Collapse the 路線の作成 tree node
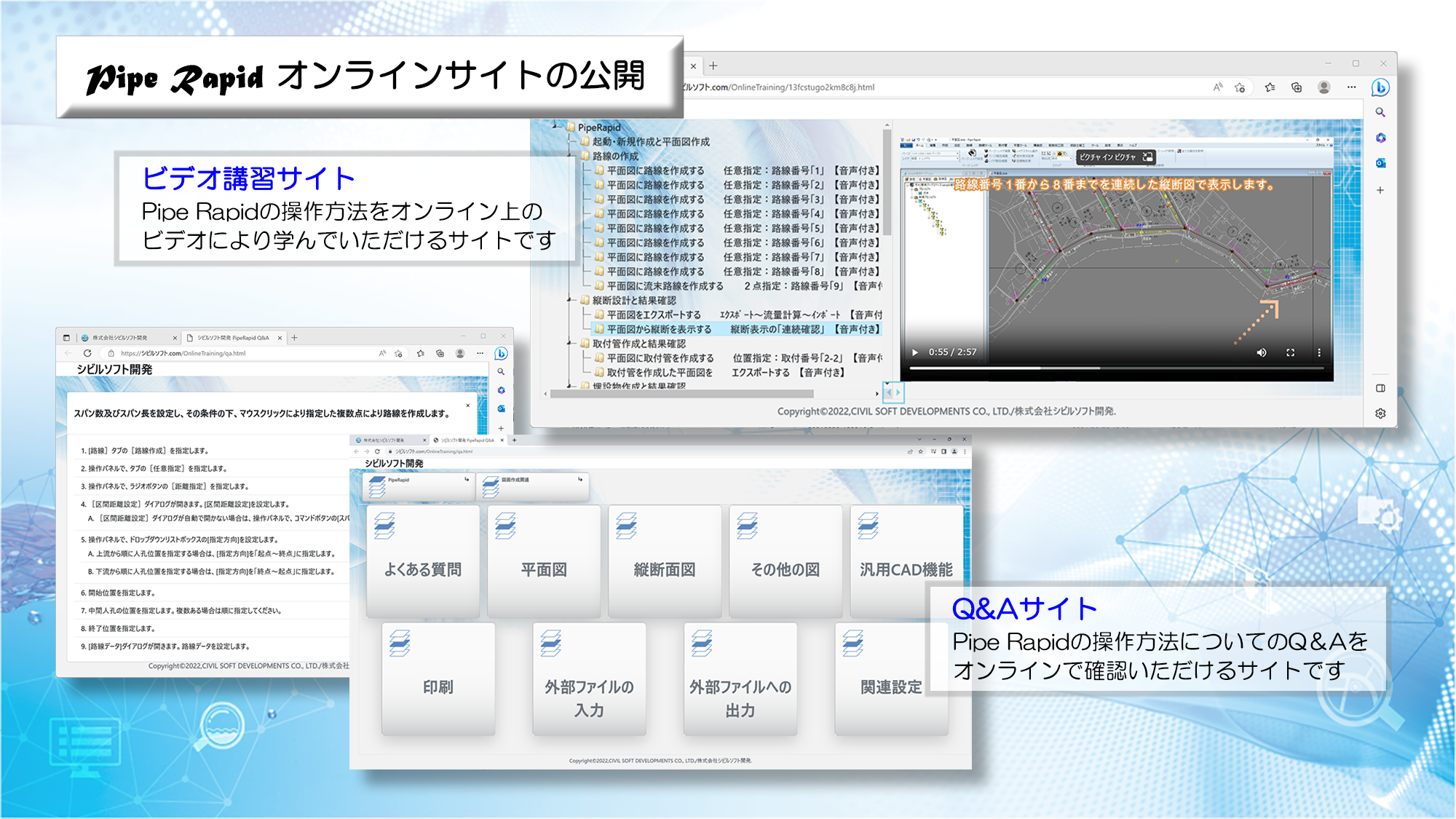The height and width of the screenshot is (819, 1456). (x=571, y=156)
